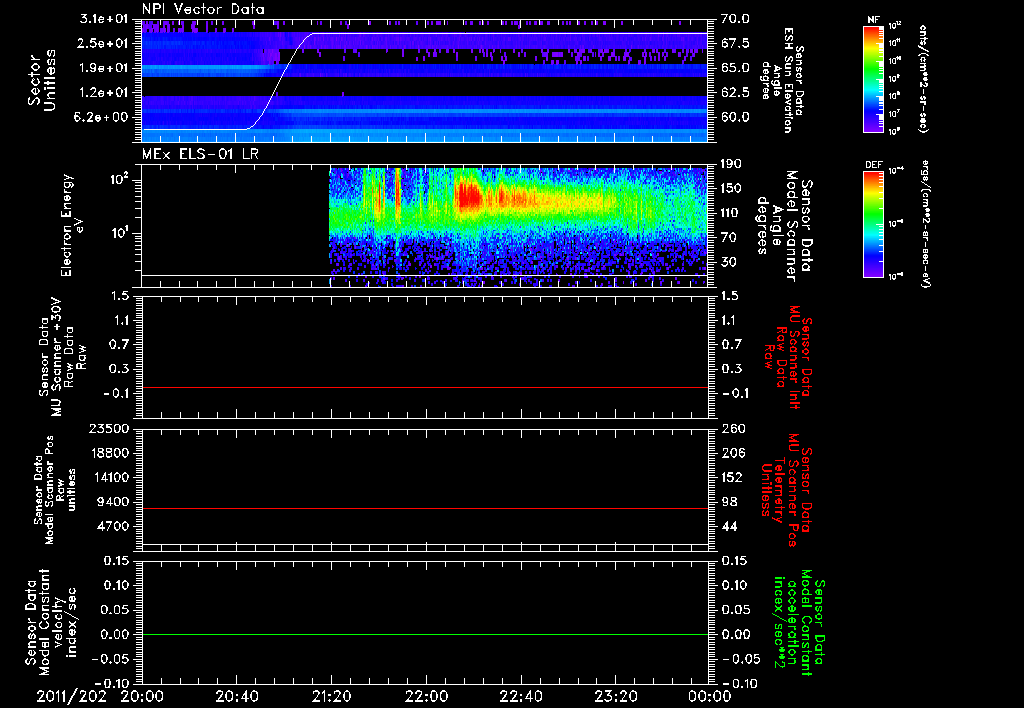The image size is (1024, 708).
Task: Click the 'DEF' label above the color bar
Action: pyautogui.click(x=873, y=165)
